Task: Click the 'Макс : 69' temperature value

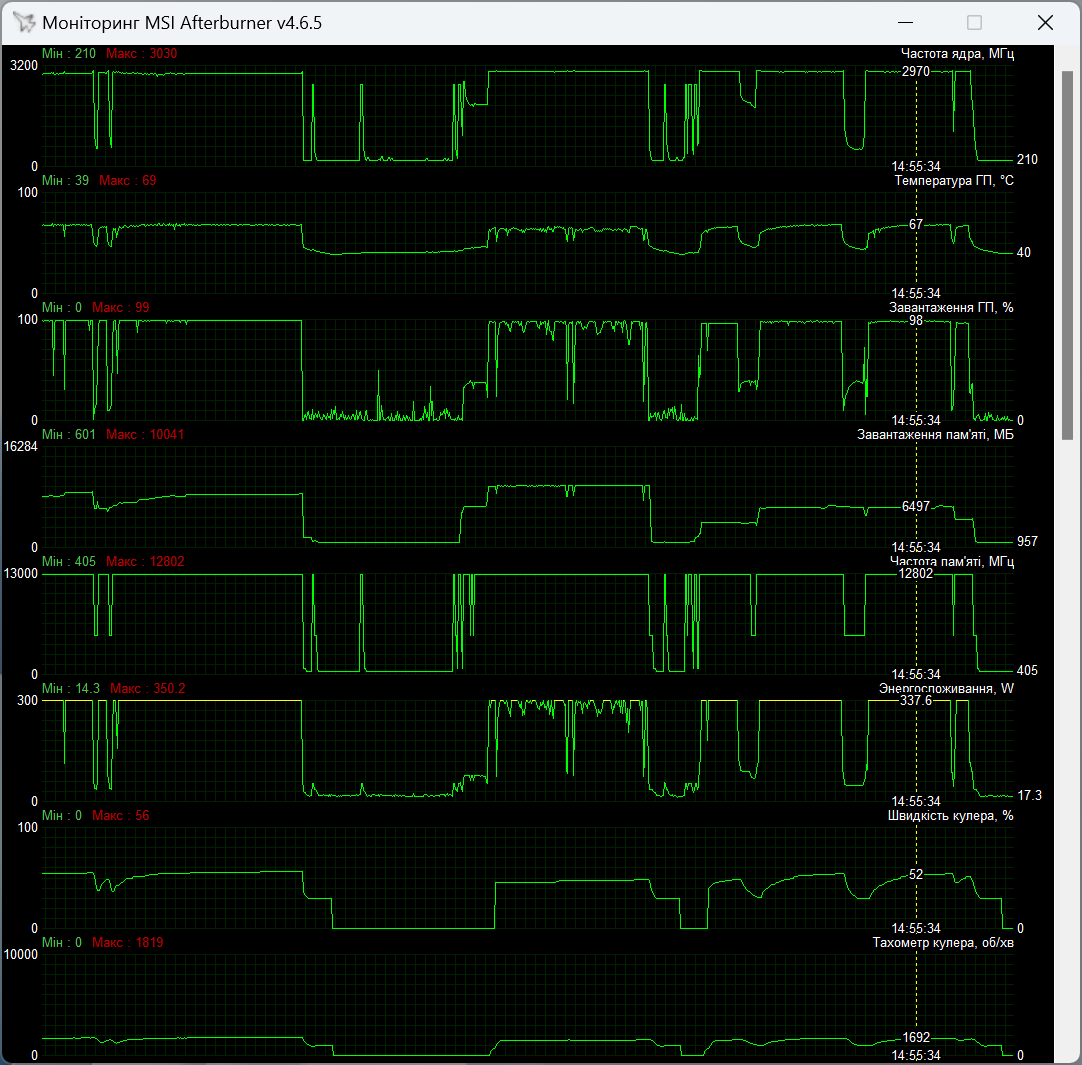Action: tap(128, 181)
